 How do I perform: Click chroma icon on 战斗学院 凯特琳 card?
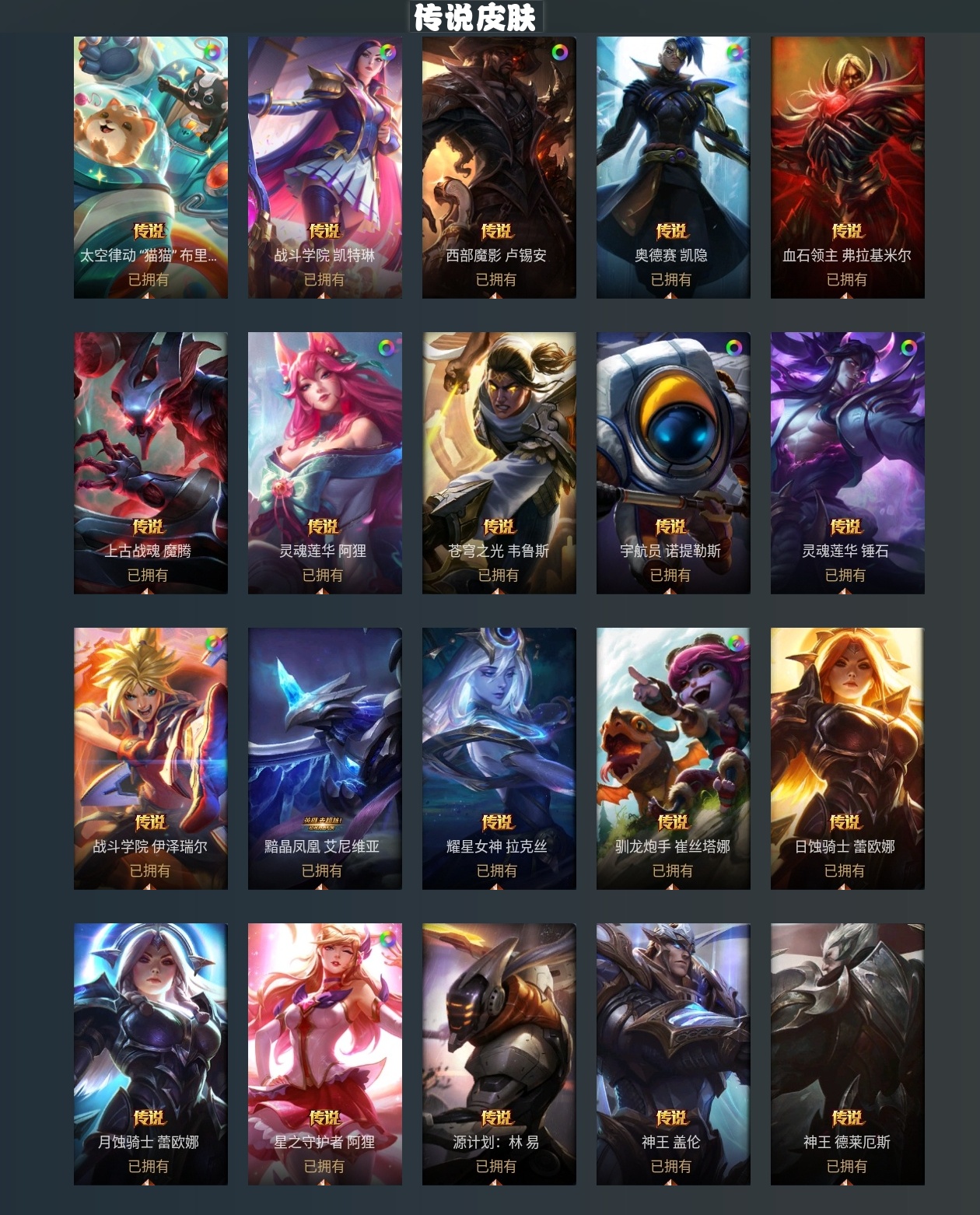pyautogui.click(x=386, y=52)
